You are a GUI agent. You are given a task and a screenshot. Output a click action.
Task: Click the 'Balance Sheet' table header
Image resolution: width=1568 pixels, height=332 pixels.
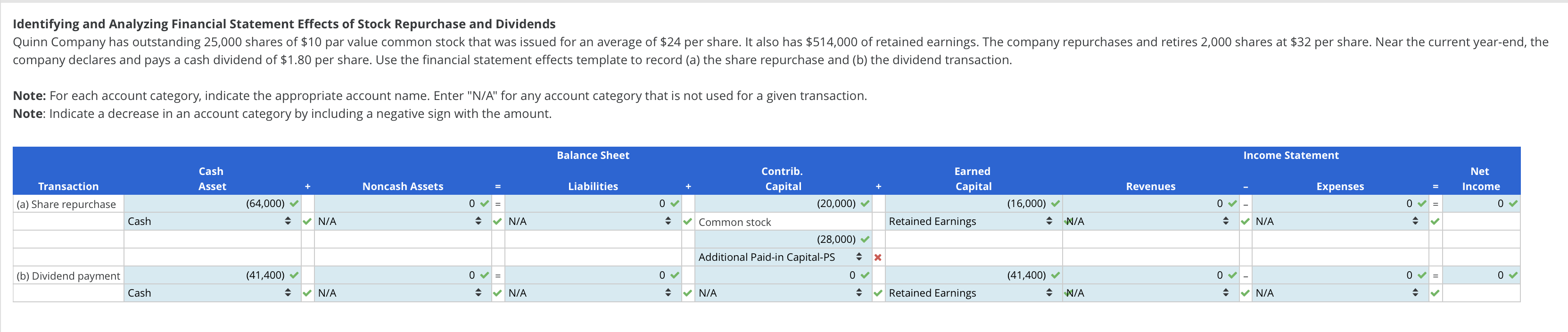pos(593,155)
